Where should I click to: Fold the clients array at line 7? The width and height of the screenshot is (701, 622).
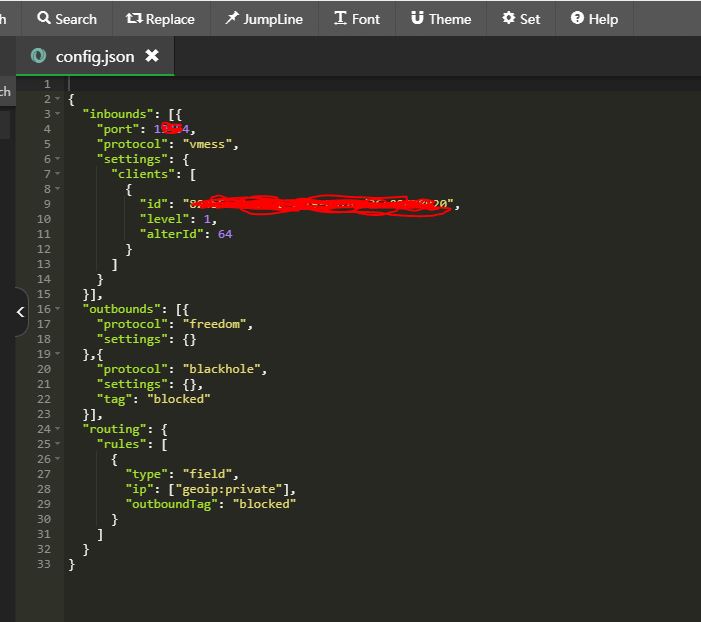58,174
